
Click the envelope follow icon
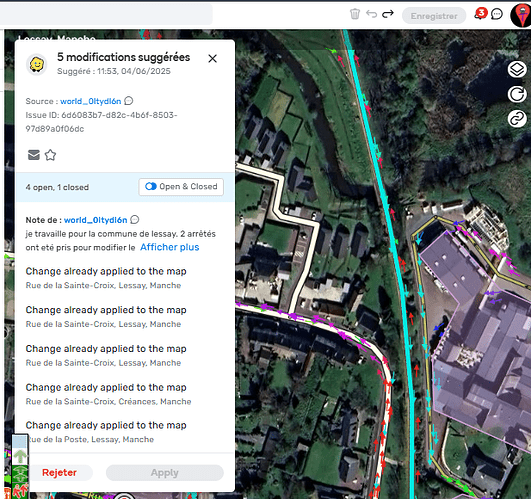(x=34, y=155)
